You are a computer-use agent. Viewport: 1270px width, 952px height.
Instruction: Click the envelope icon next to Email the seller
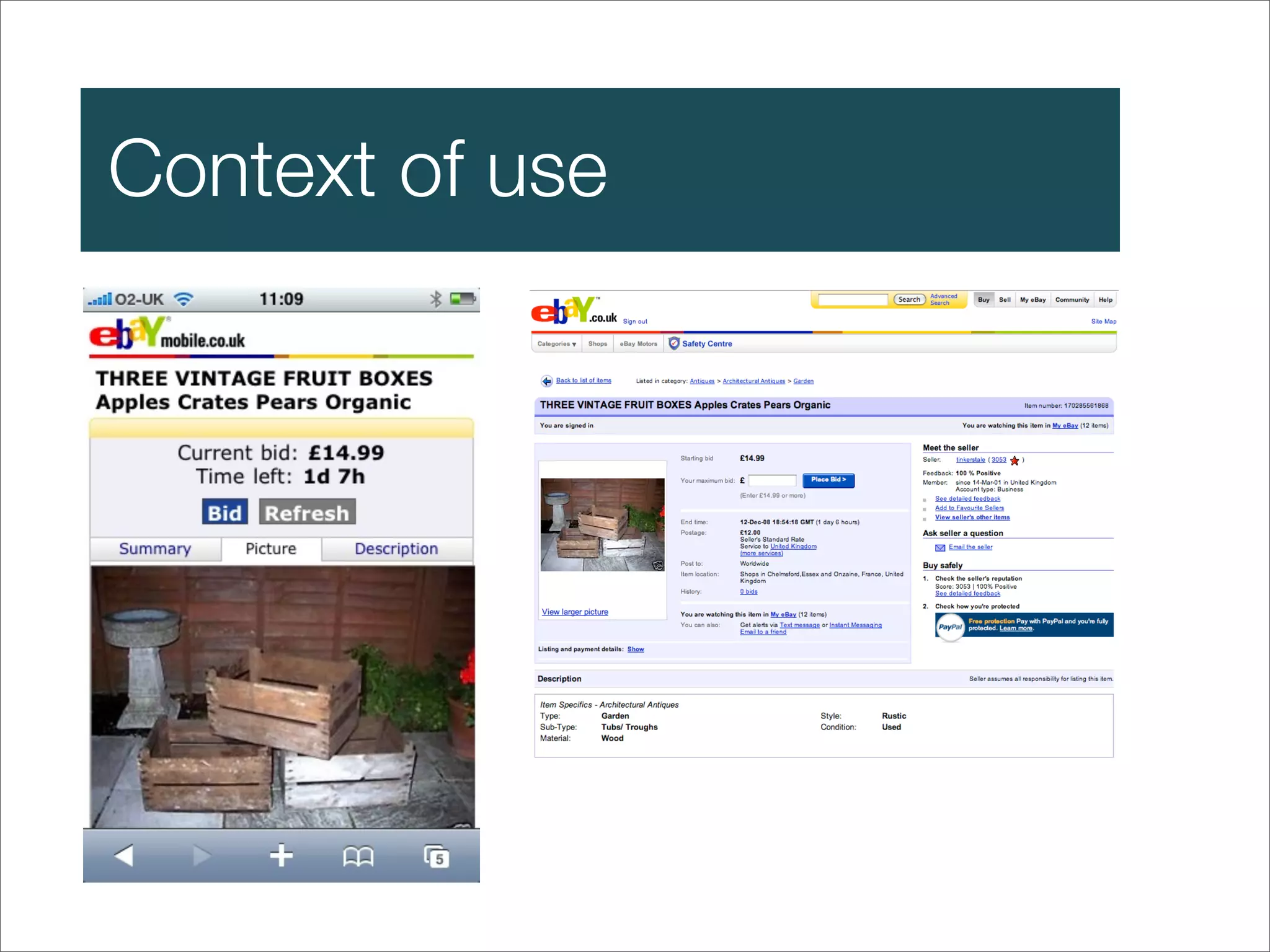tap(940, 547)
